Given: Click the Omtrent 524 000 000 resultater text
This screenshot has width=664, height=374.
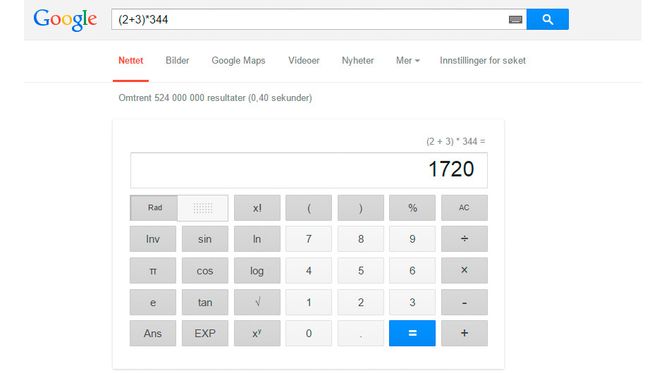Looking at the screenshot, I should pos(215,98).
